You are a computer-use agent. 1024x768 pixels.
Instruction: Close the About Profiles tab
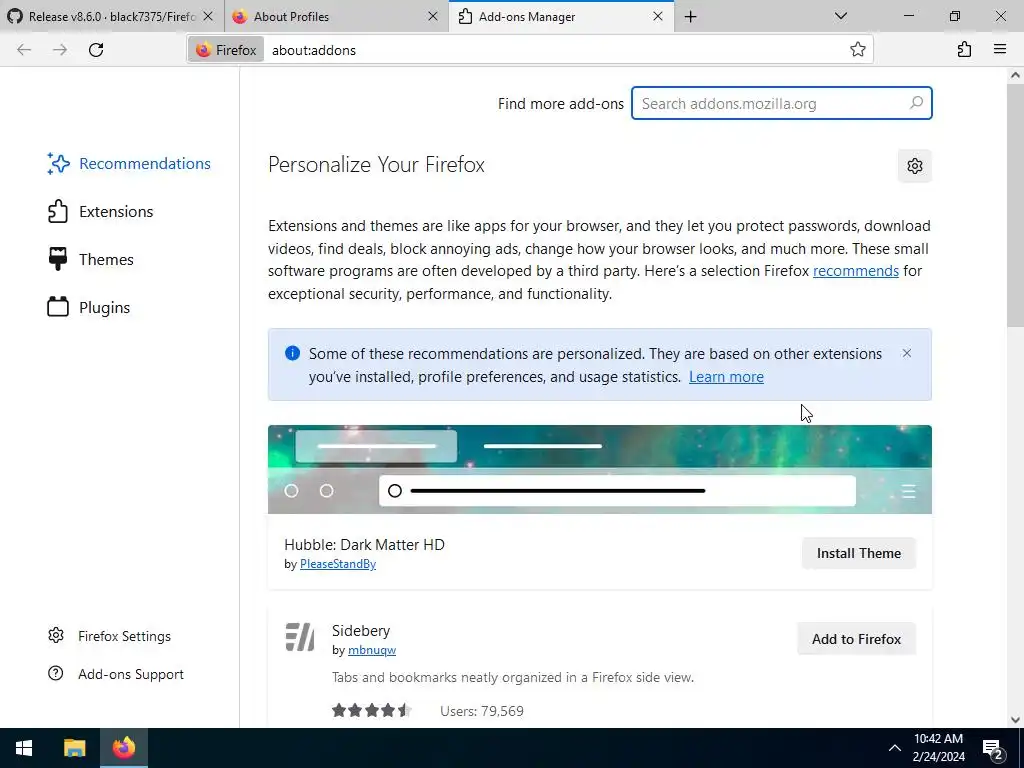point(433,17)
